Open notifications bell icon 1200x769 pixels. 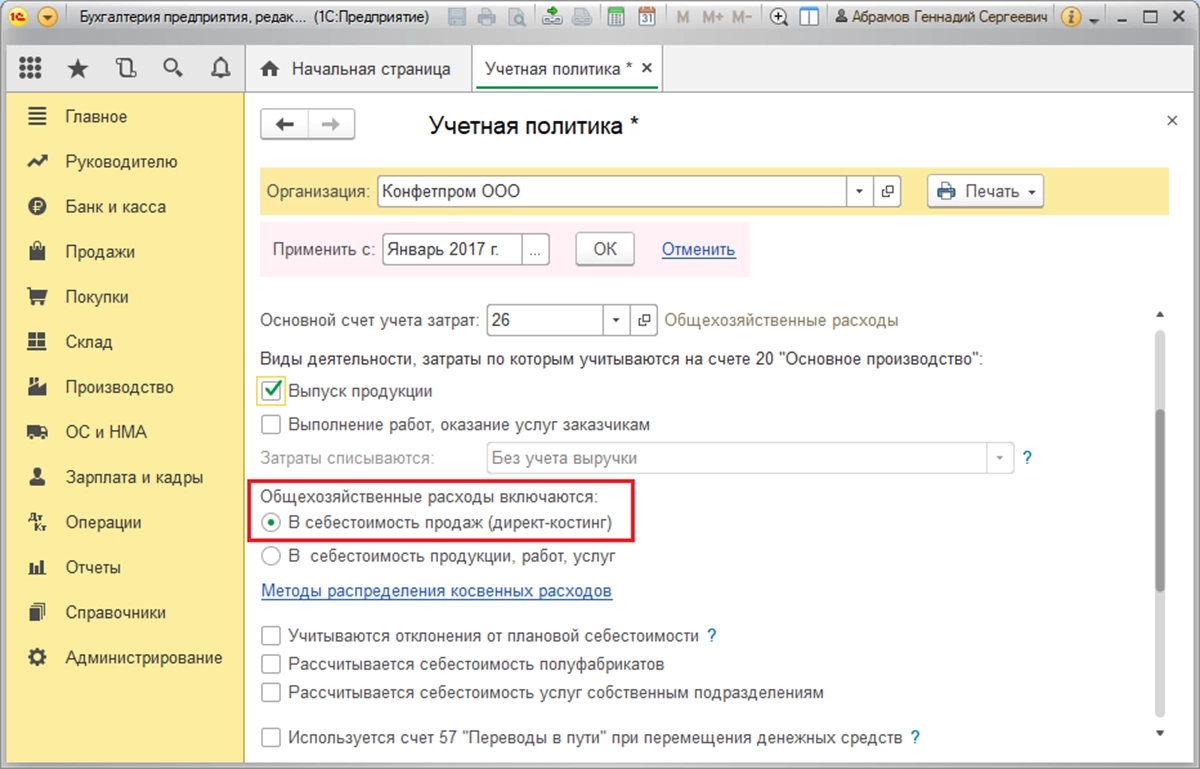[x=221, y=68]
